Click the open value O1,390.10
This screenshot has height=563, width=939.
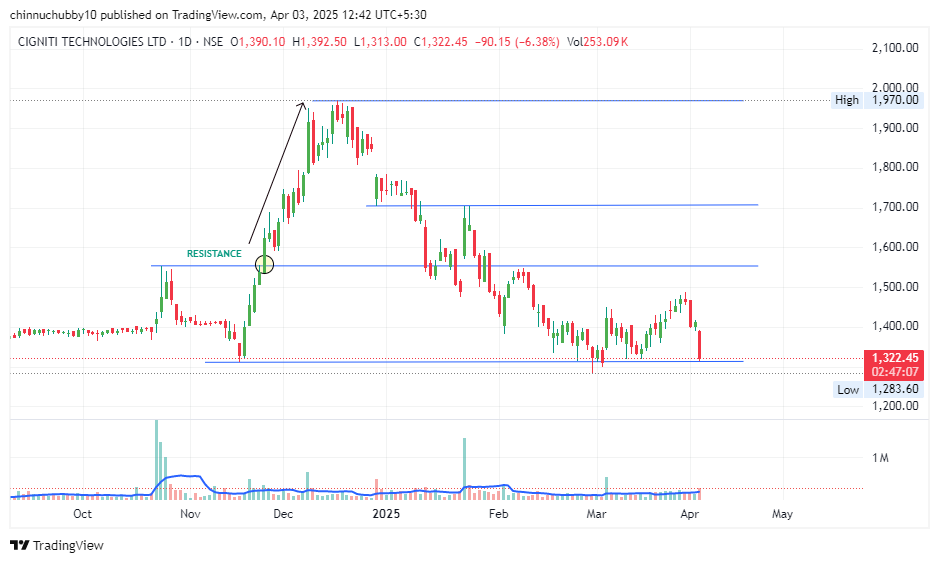tap(258, 42)
